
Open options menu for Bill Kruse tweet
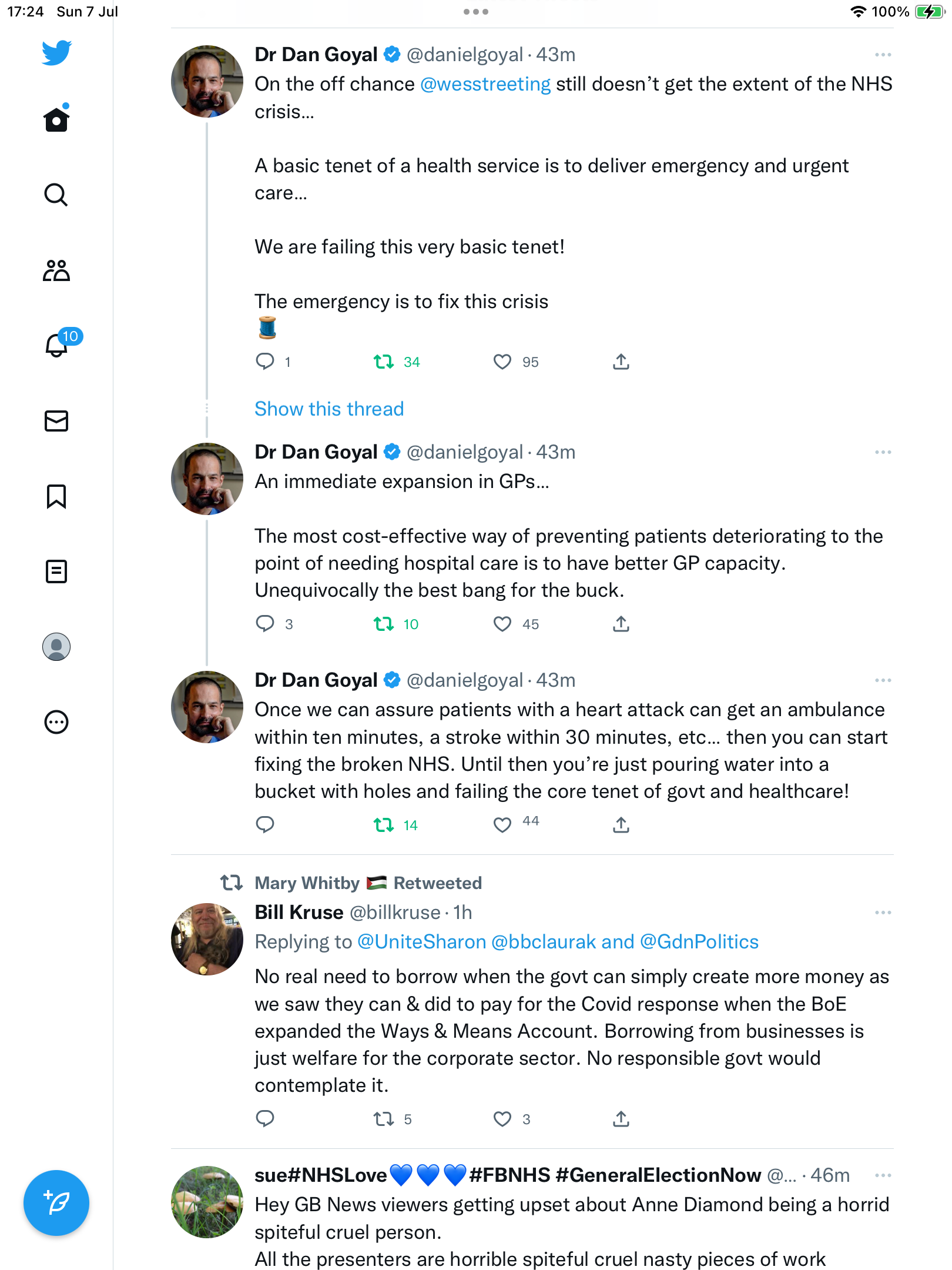pyautogui.click(x=883, y=913)
